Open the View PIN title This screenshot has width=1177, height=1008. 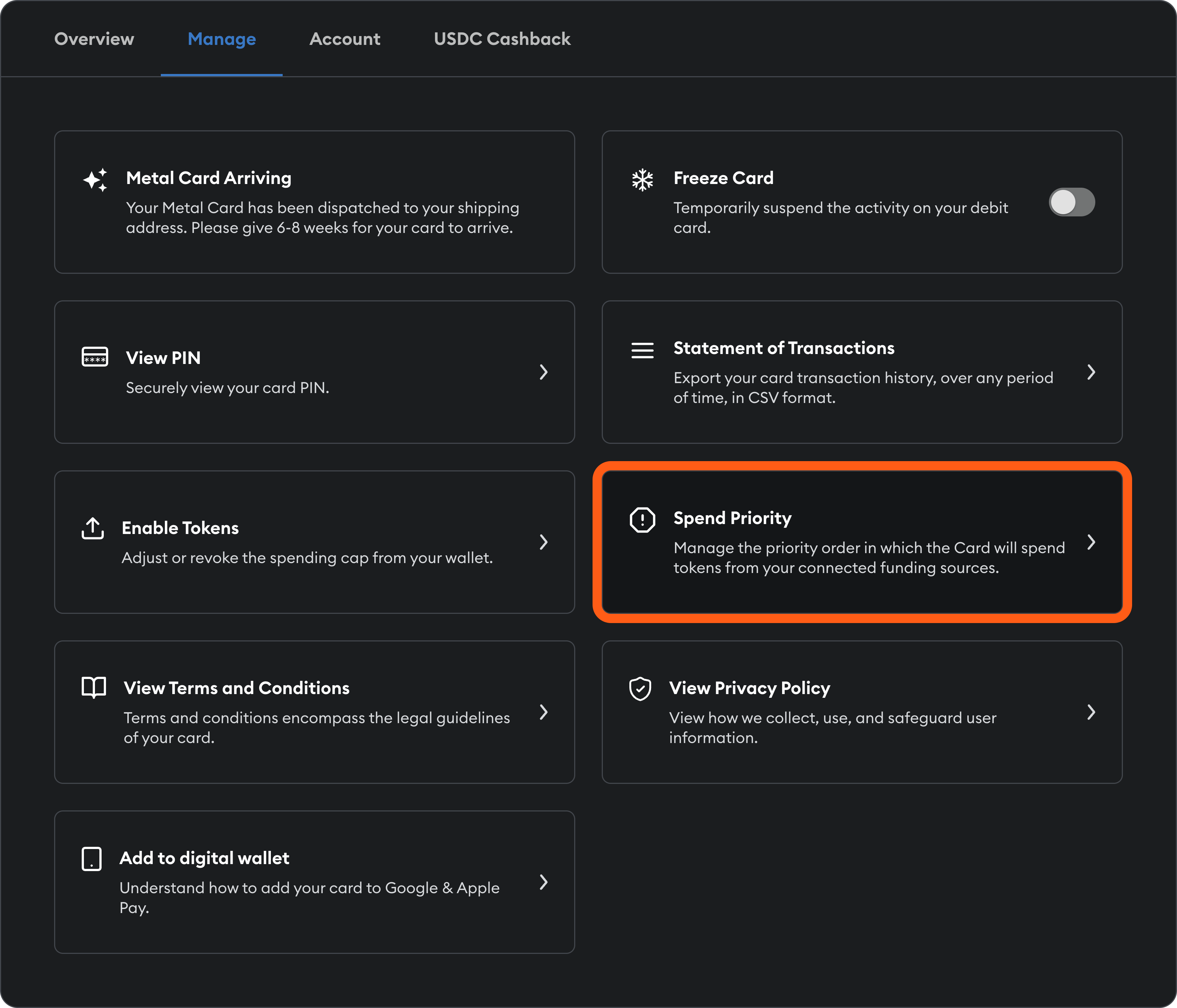tap(163, 358)
